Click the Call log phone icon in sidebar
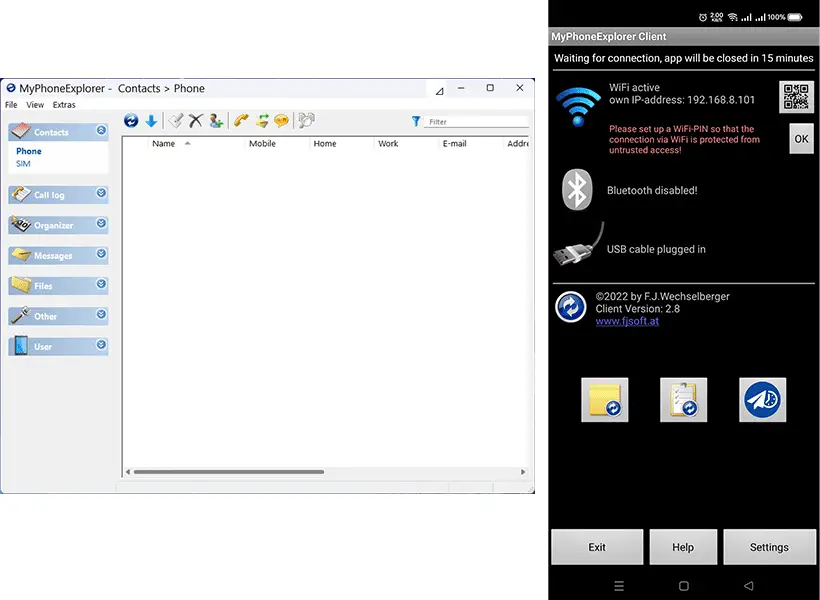The height and width of the screenshot is (600, 820). tap(20, 194)
